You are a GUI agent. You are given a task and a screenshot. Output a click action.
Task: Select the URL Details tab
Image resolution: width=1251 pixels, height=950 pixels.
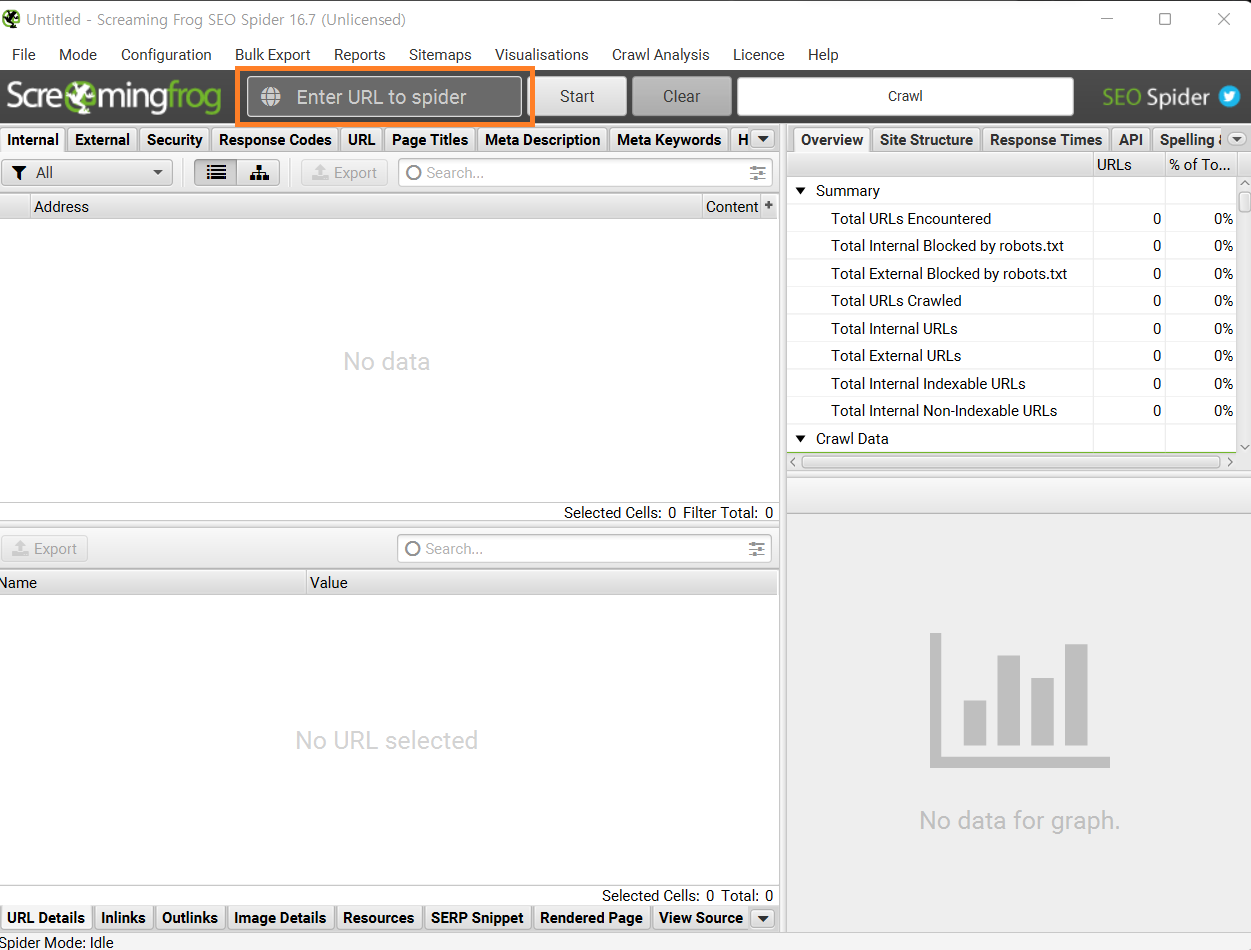46,918
